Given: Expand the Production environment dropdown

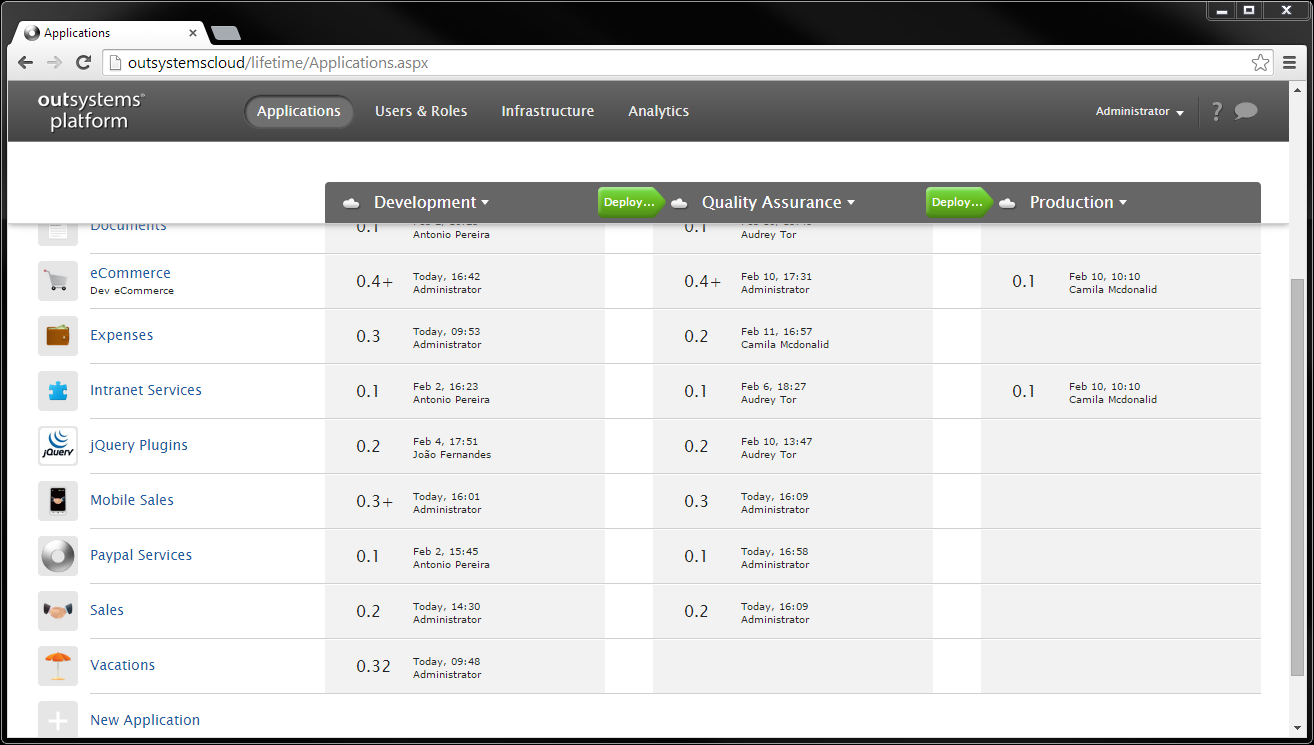Looking at the screenshot, I should point(1078,202).
